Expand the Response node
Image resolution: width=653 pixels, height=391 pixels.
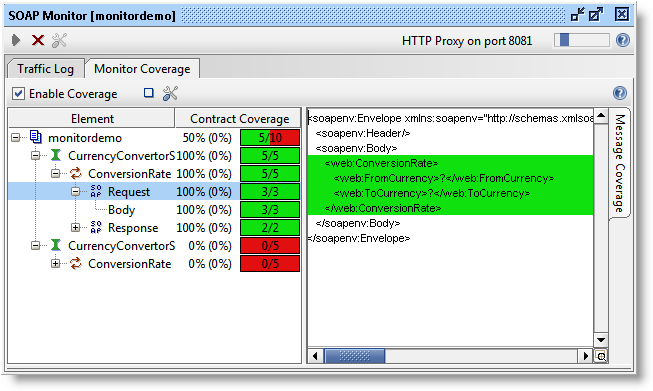[75, 227]
